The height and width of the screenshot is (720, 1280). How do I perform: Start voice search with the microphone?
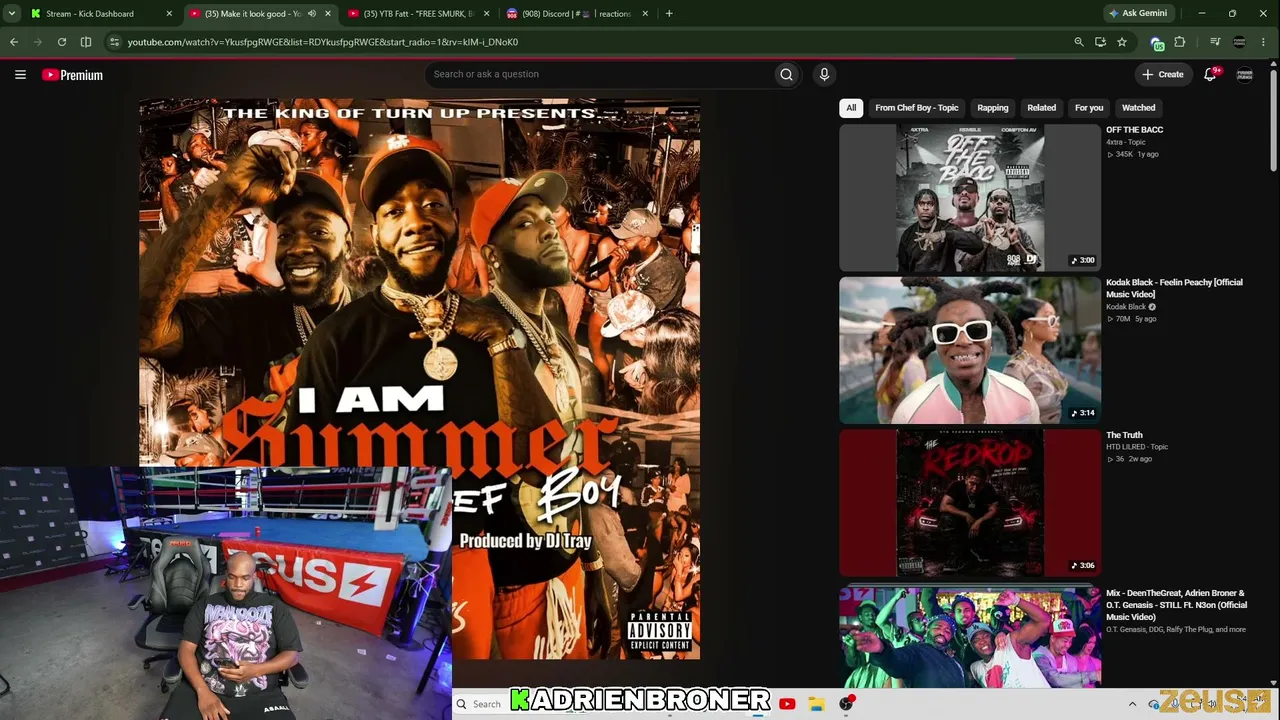coord(824,74)
